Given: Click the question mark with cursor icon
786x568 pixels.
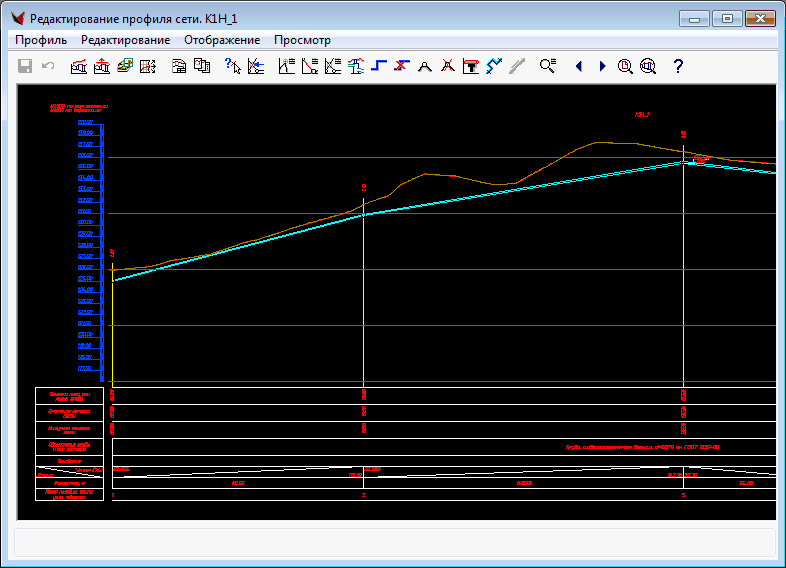Looking at the screenshot, I should click(x=232, y=66).
